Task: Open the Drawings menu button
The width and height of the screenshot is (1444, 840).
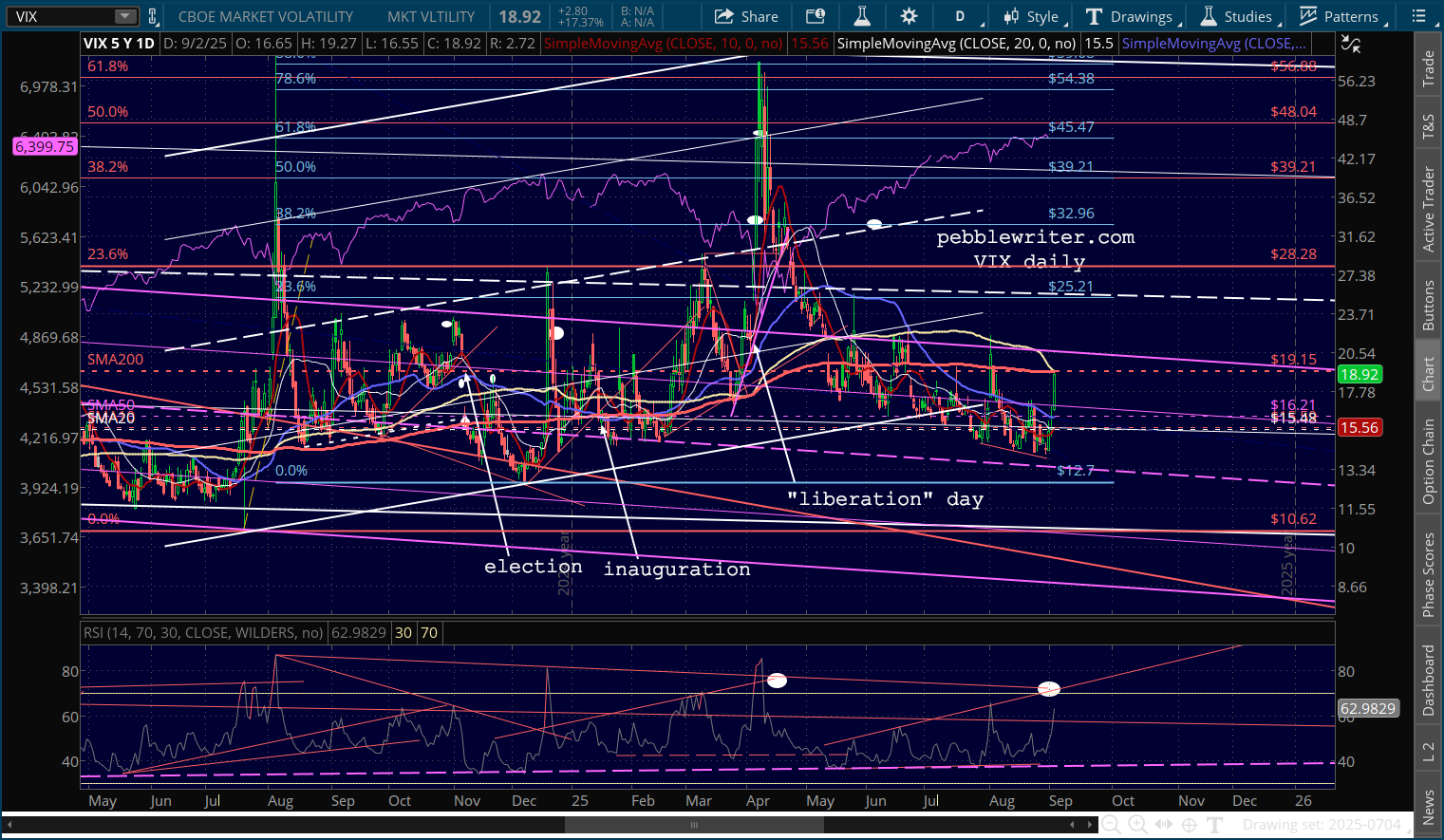Action: (x=1131, y=16)
